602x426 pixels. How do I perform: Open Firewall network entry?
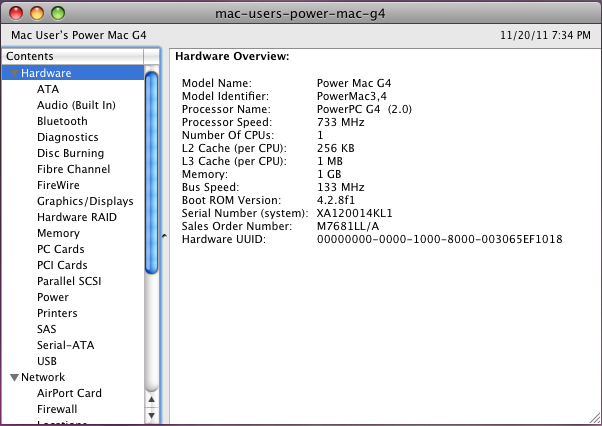[x=57, y=409]
